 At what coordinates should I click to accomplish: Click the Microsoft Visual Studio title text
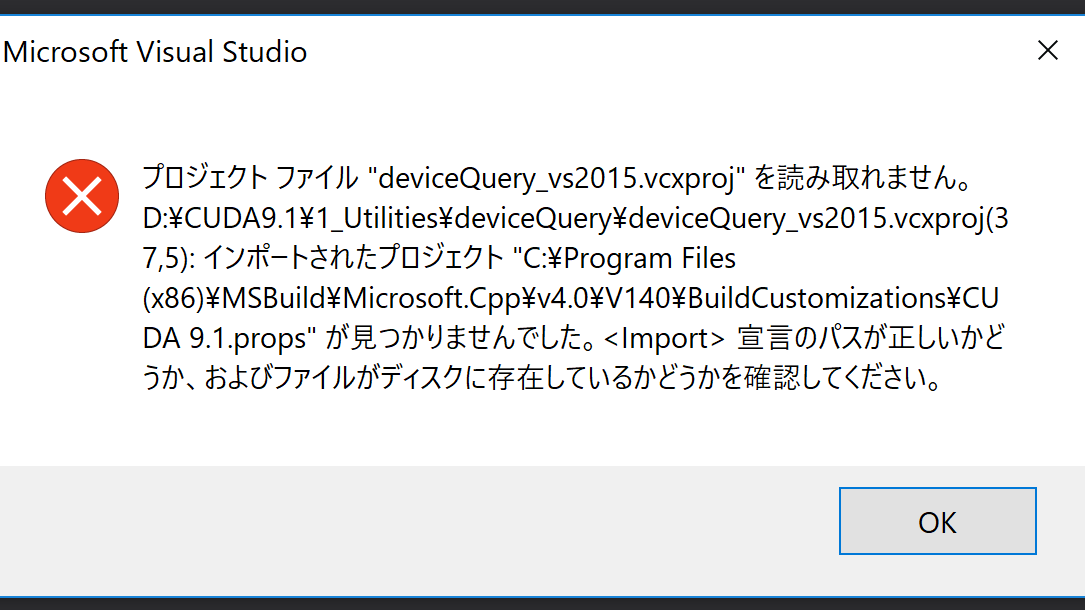point(155,51)
